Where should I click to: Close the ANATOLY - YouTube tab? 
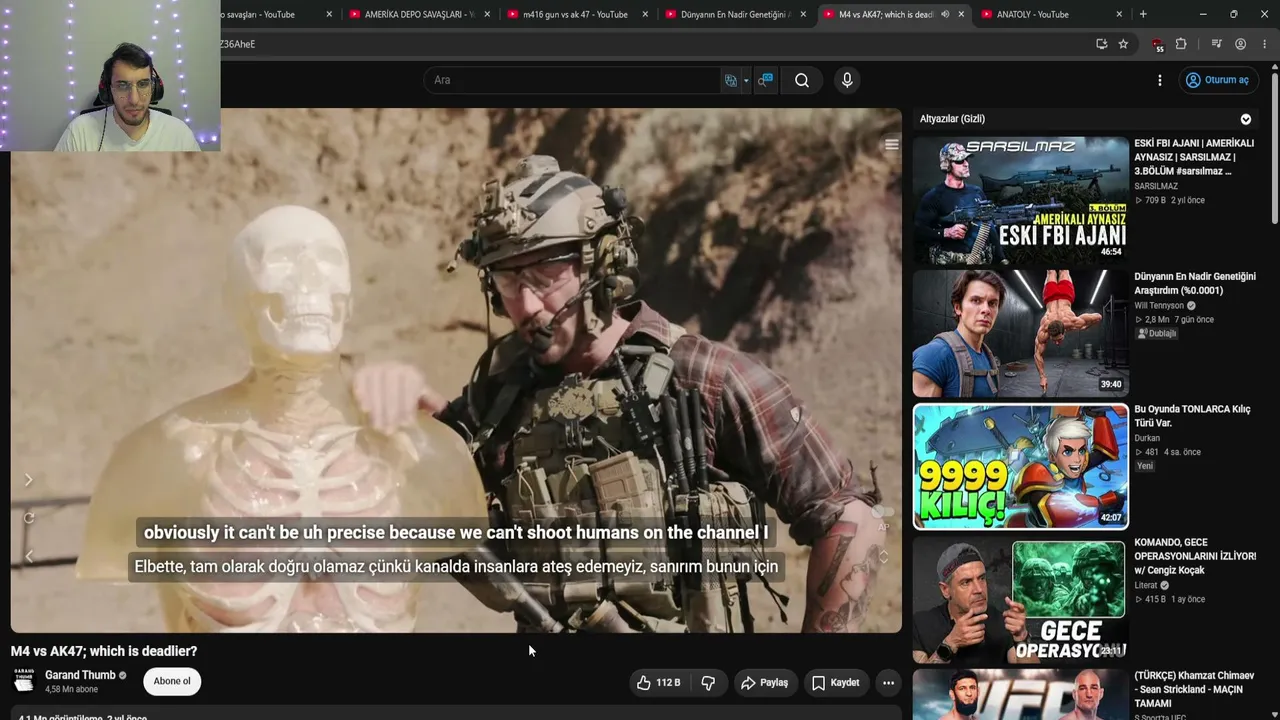[1119, 14]
